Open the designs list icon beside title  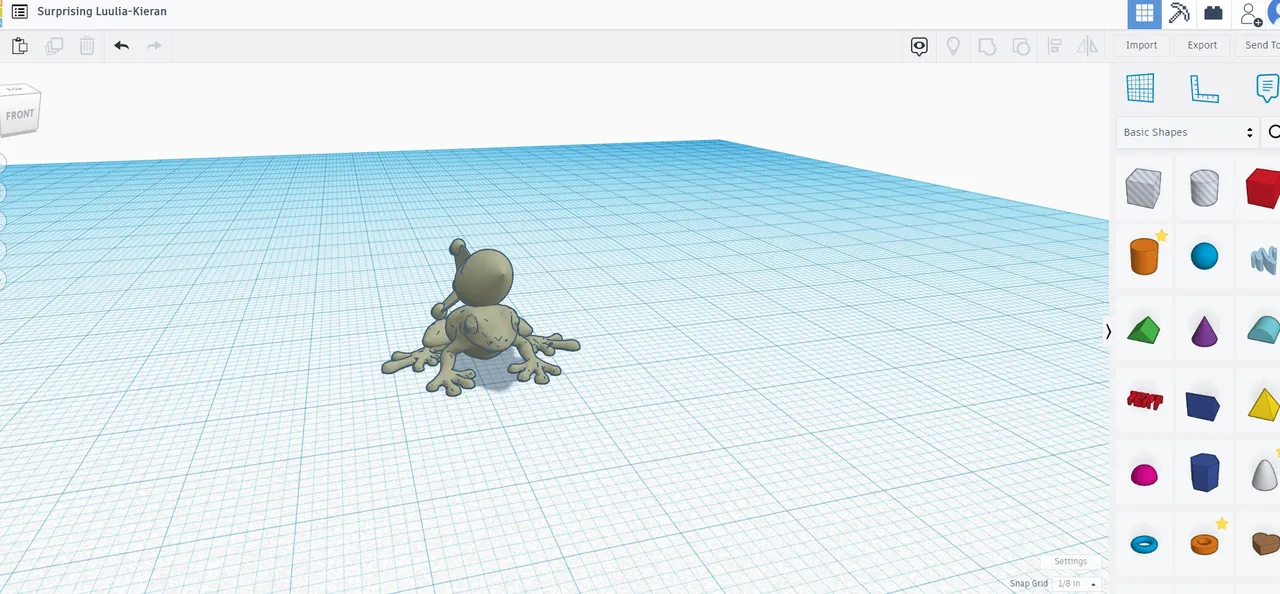coord(19,12)
